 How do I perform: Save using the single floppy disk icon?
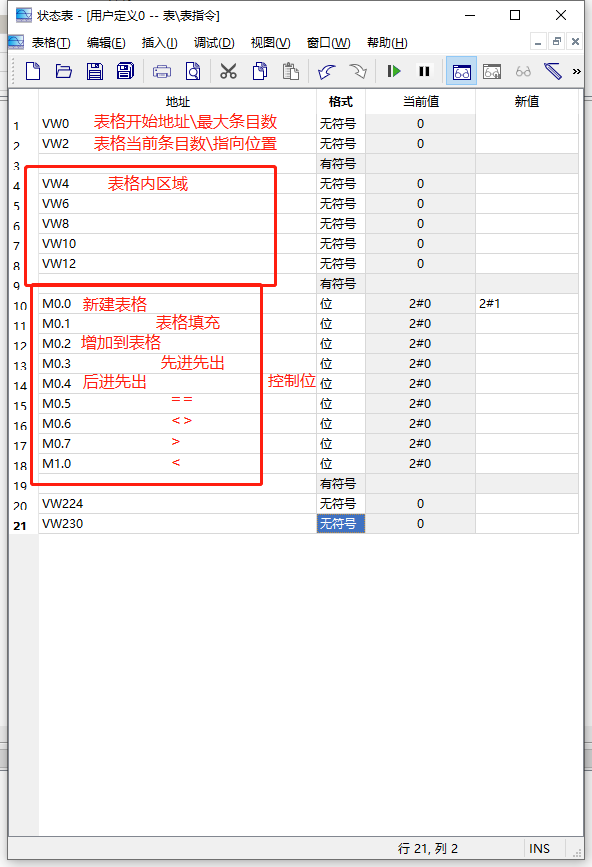point(95,71)
